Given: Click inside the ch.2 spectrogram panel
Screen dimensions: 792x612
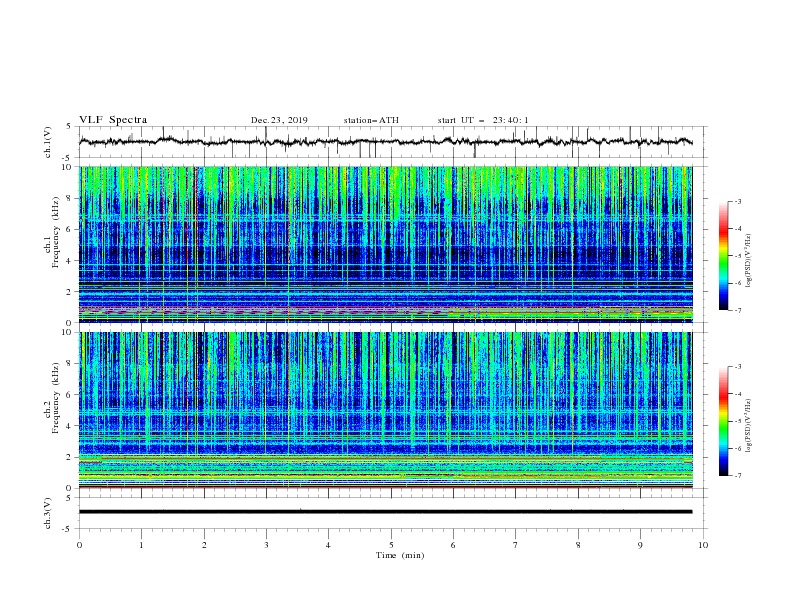Looking at the screenshot, I should (x=385, y=410).
